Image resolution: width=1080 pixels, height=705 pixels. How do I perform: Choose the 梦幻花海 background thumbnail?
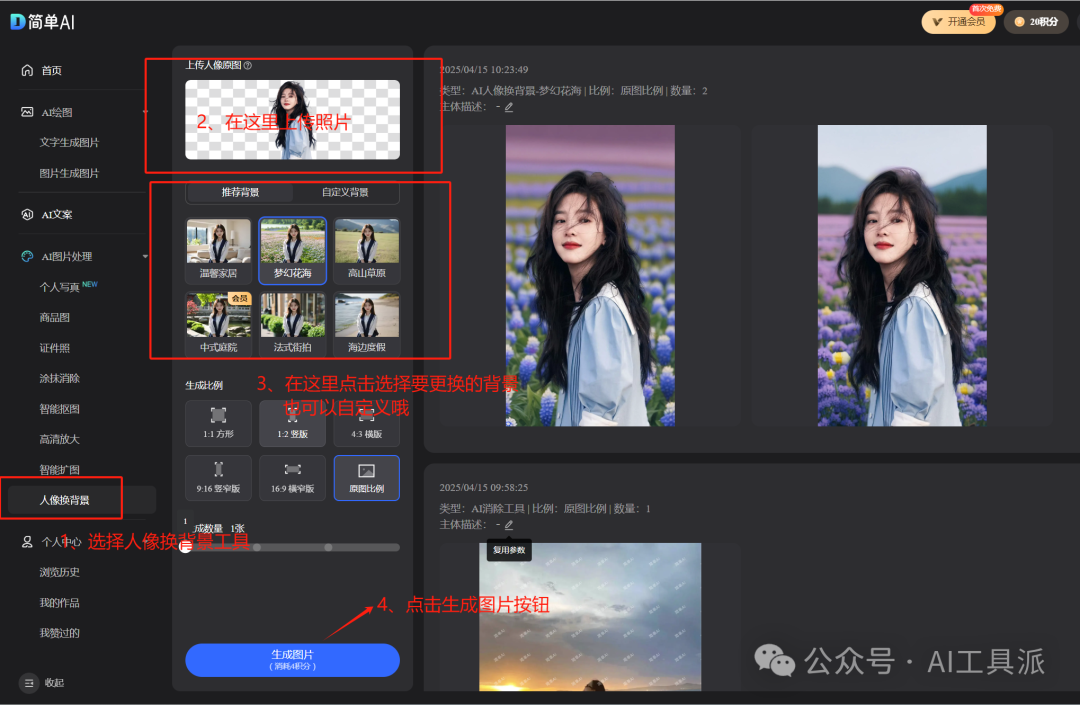(293, 250)
